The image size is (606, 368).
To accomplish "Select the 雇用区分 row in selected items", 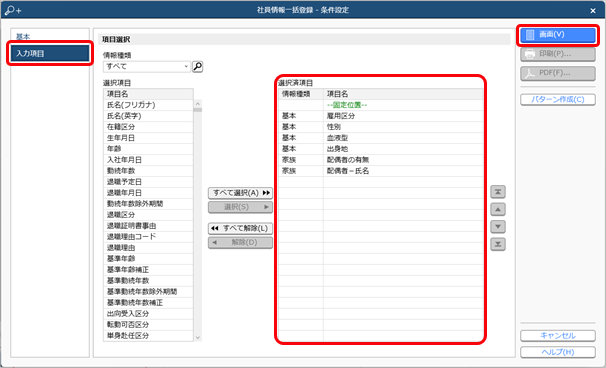I will tap(381, 116).
